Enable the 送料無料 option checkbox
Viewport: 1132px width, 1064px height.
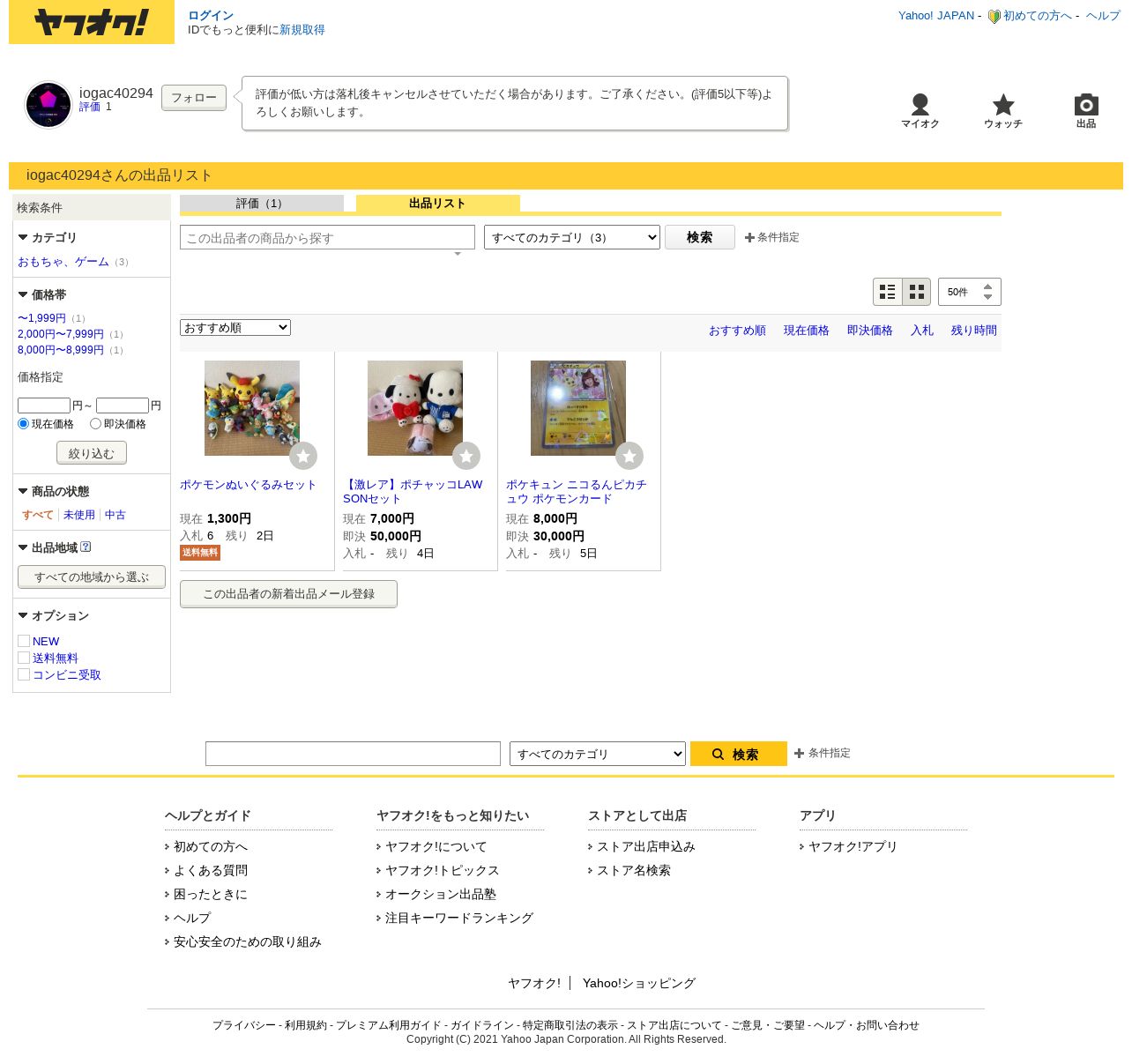tap(24, 658)
